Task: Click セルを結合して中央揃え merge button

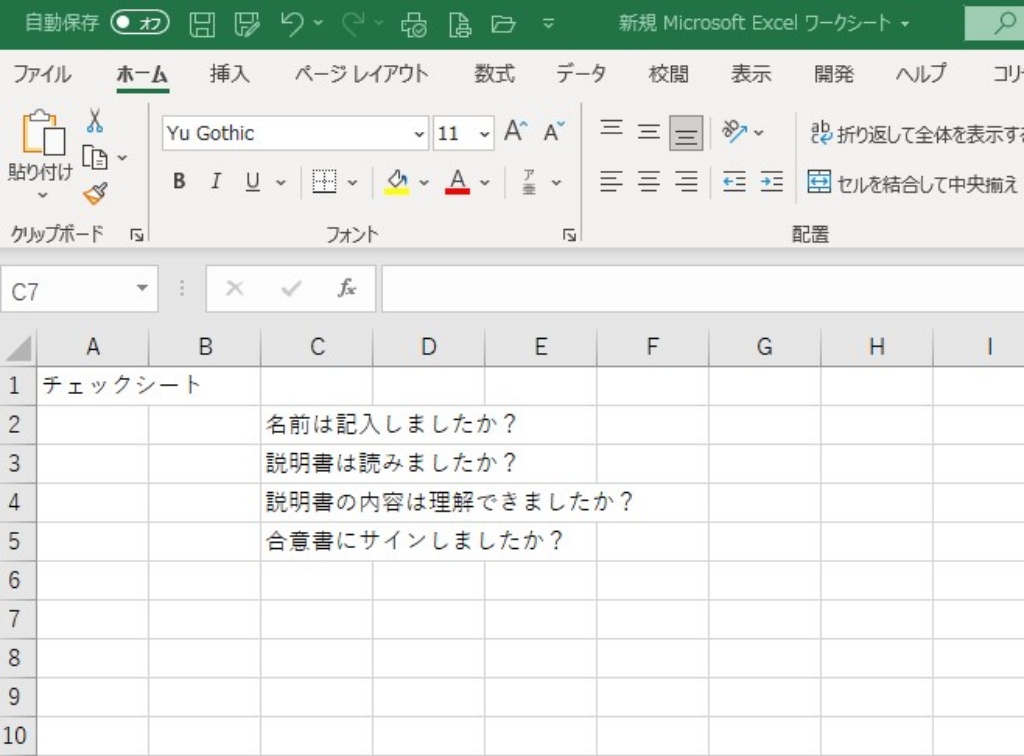Action: 912,183
